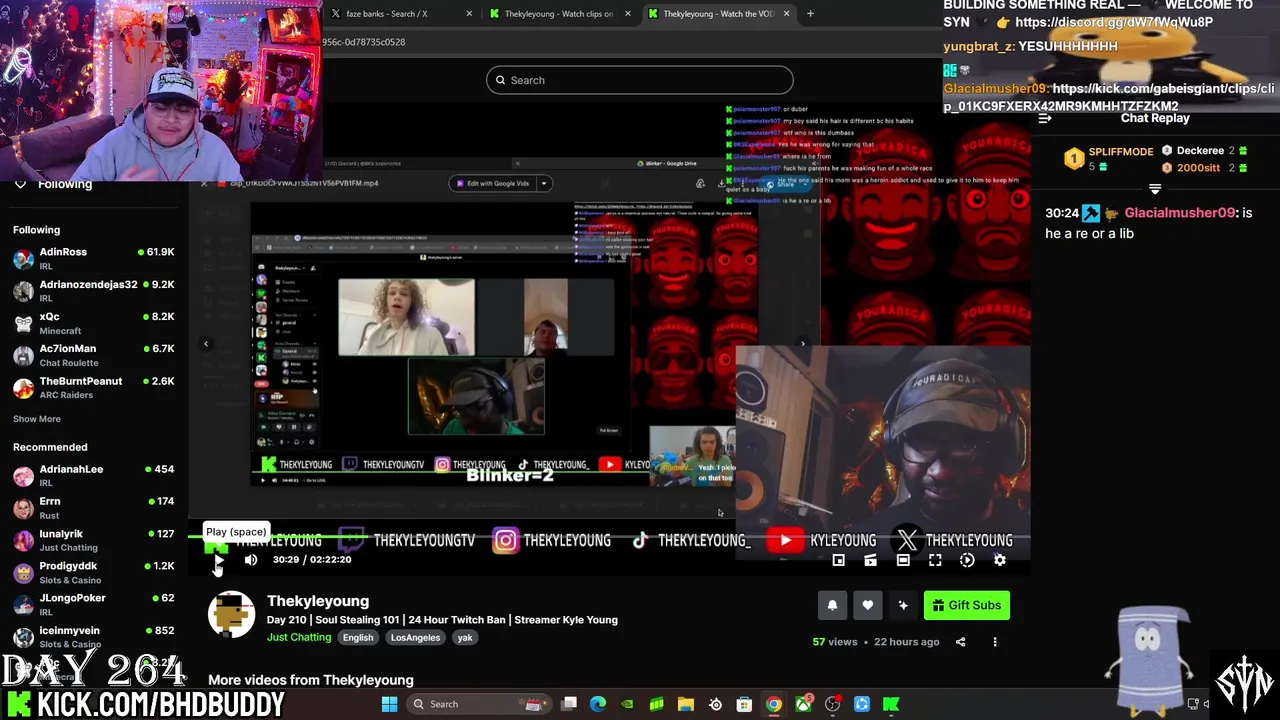Open Windows Start menu
Image resolution: width=1280 pixels, height=720 pixels.
coord(389,704)
